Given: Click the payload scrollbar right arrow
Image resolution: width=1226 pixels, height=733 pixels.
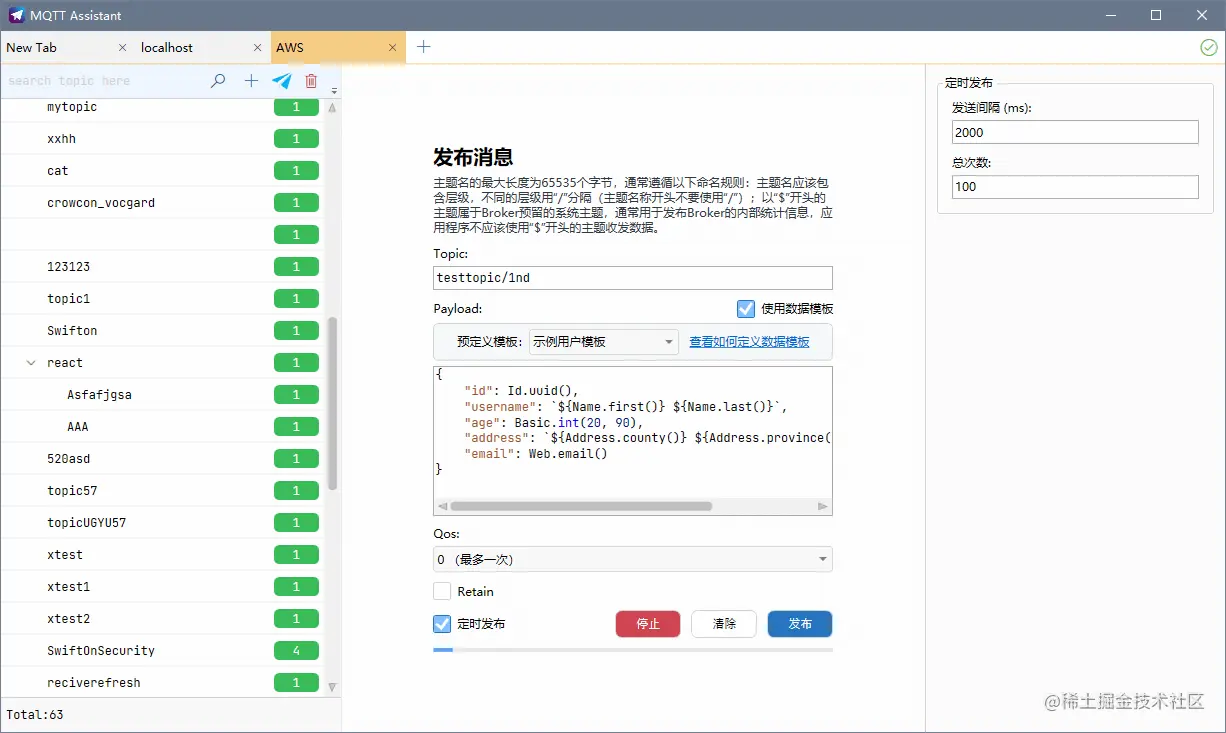Looking at the screenshot, I should point(823,507).
